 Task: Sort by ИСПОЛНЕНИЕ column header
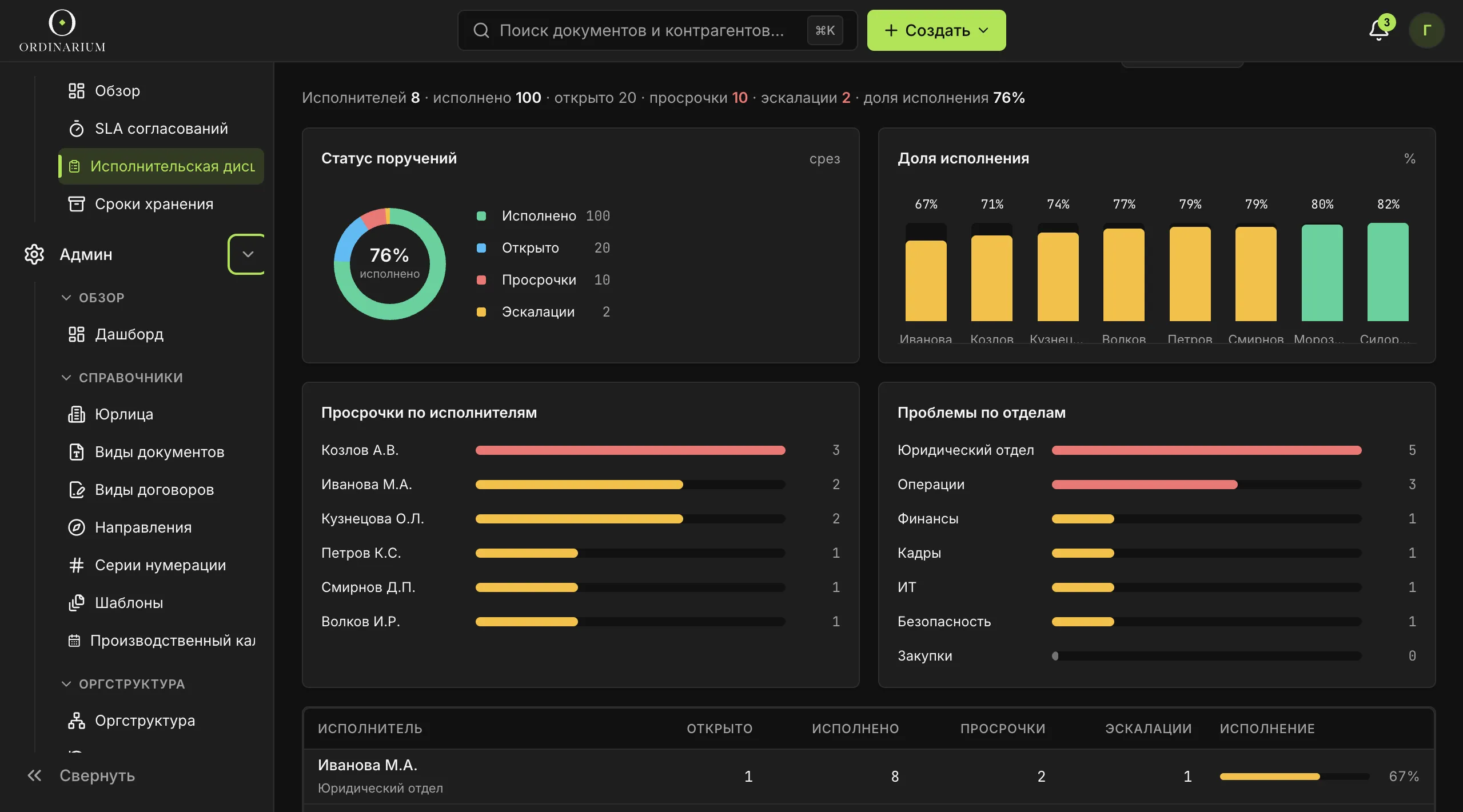coord(1267,729)
